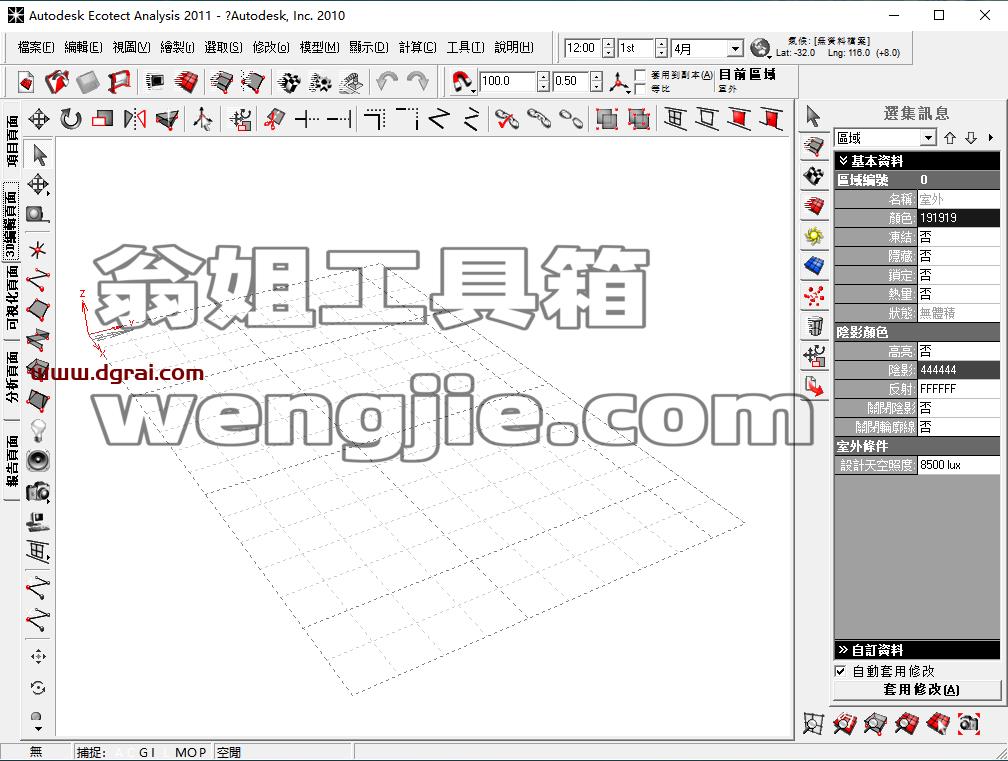
Task: Switch to the 項目頁面 tab
Action: pos(12,142)
